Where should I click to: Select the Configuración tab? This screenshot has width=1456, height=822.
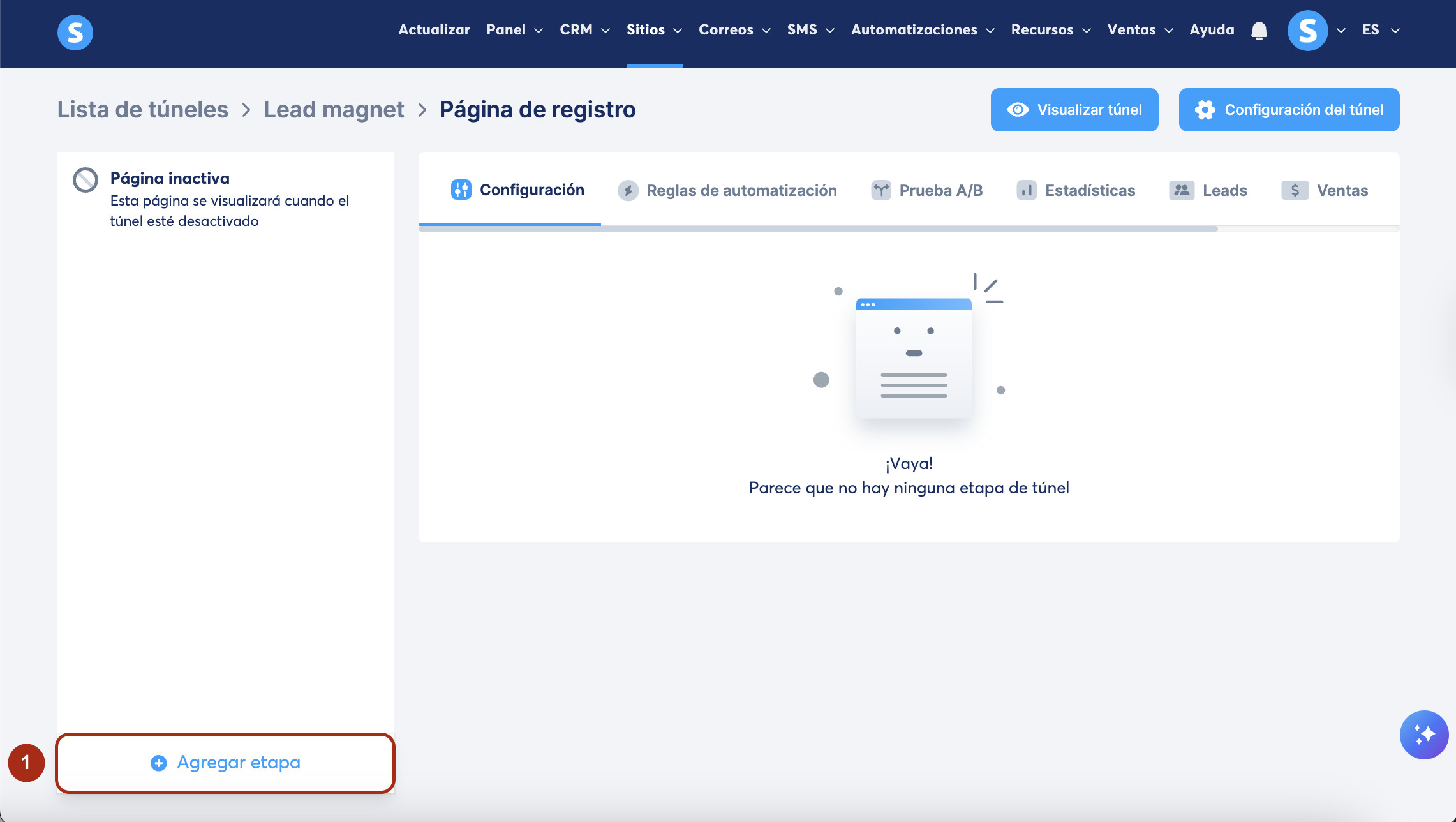517,190
